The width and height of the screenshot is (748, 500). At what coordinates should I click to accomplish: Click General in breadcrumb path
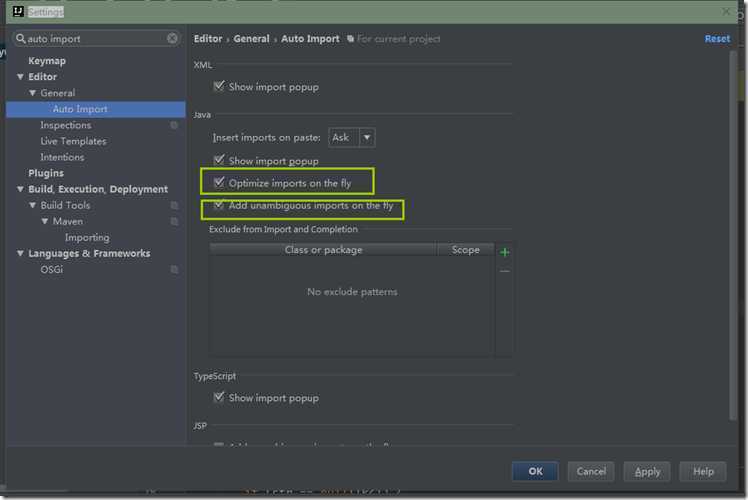point(251,39)
